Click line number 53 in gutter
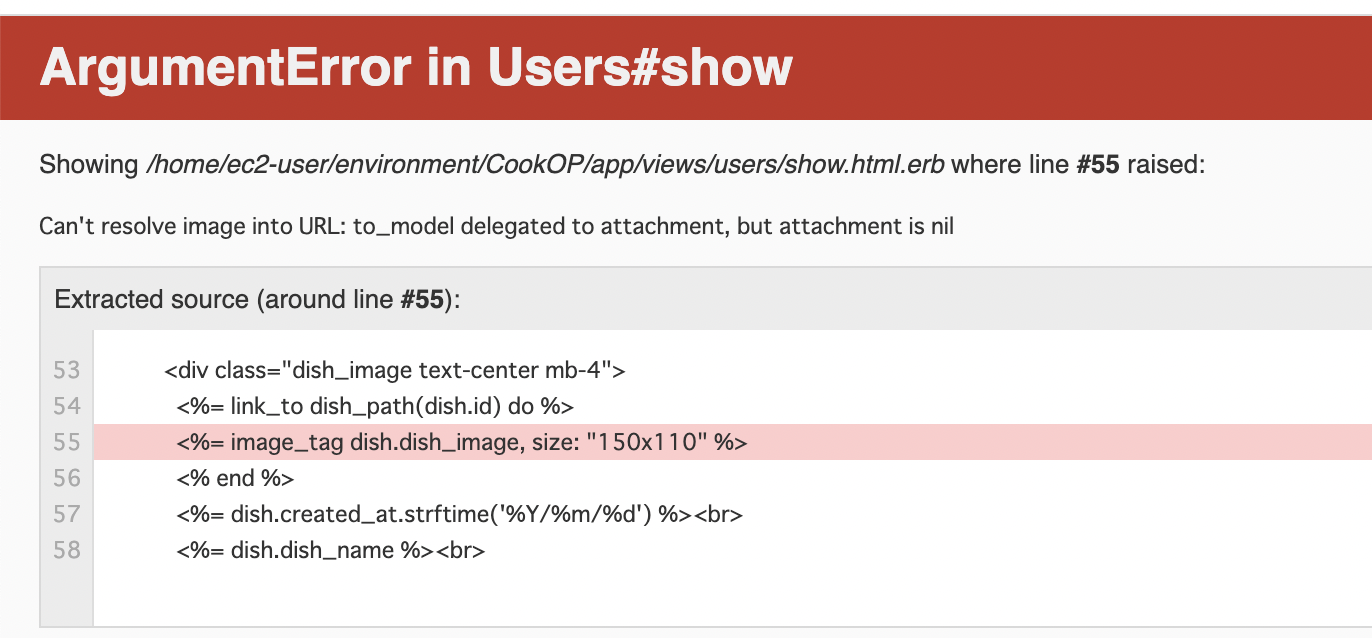This screenshot has height=638, width=1372. (66, 370)
